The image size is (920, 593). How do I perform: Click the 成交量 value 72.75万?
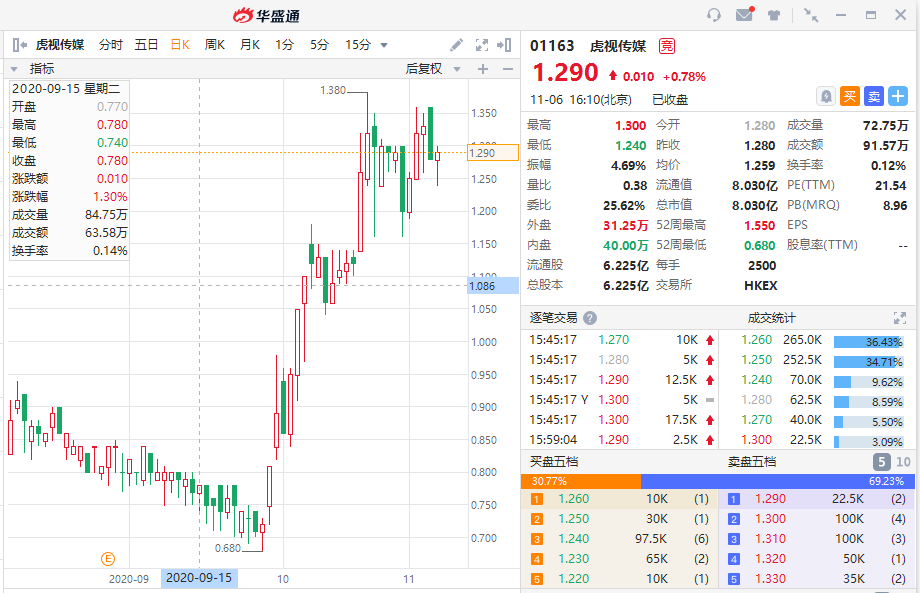[x=885, y=126]
